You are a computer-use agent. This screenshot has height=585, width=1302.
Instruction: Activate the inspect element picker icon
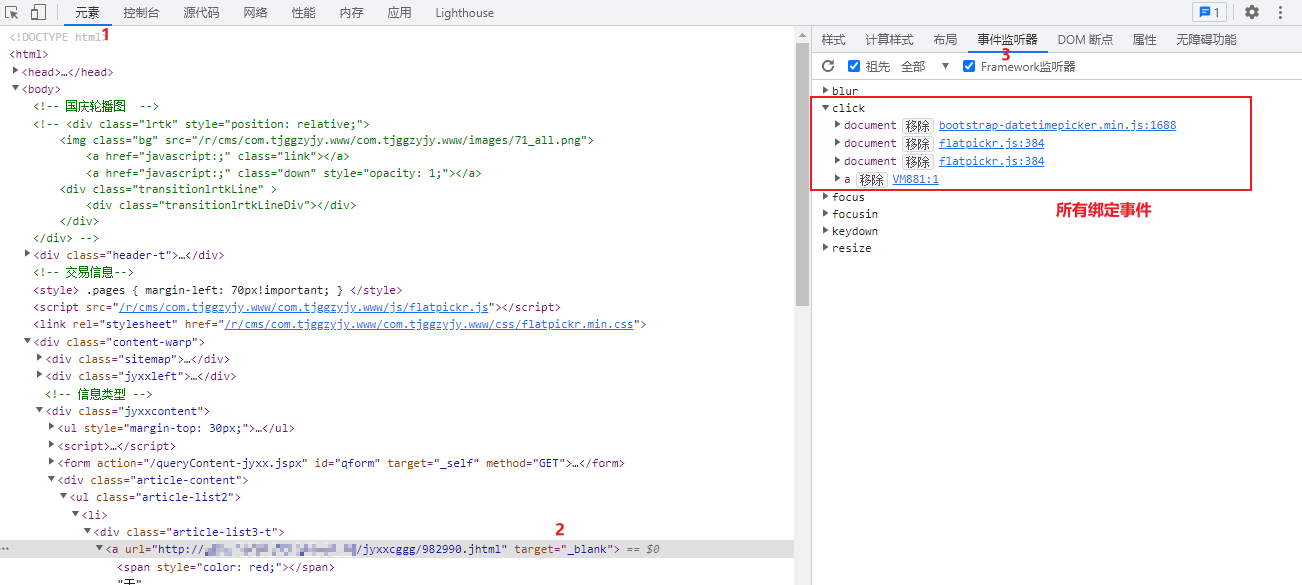(x=13, y=13)
